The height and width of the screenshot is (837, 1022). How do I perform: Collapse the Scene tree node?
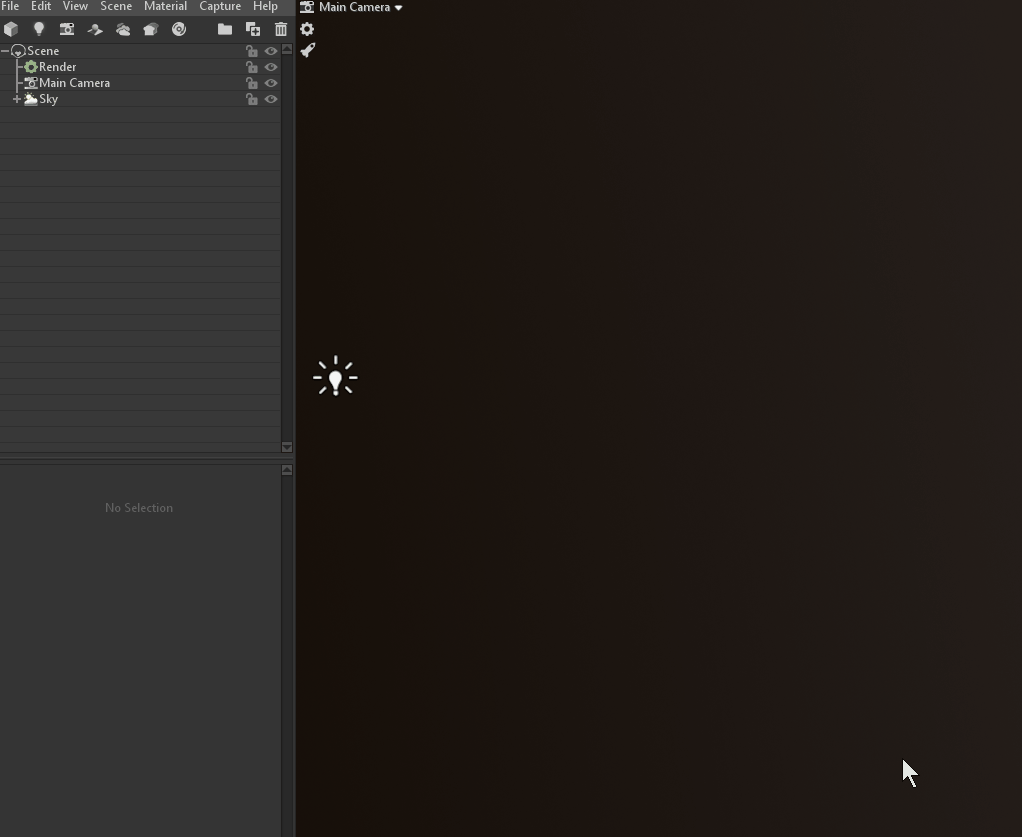pyautogui.click(x=5, y=51)
